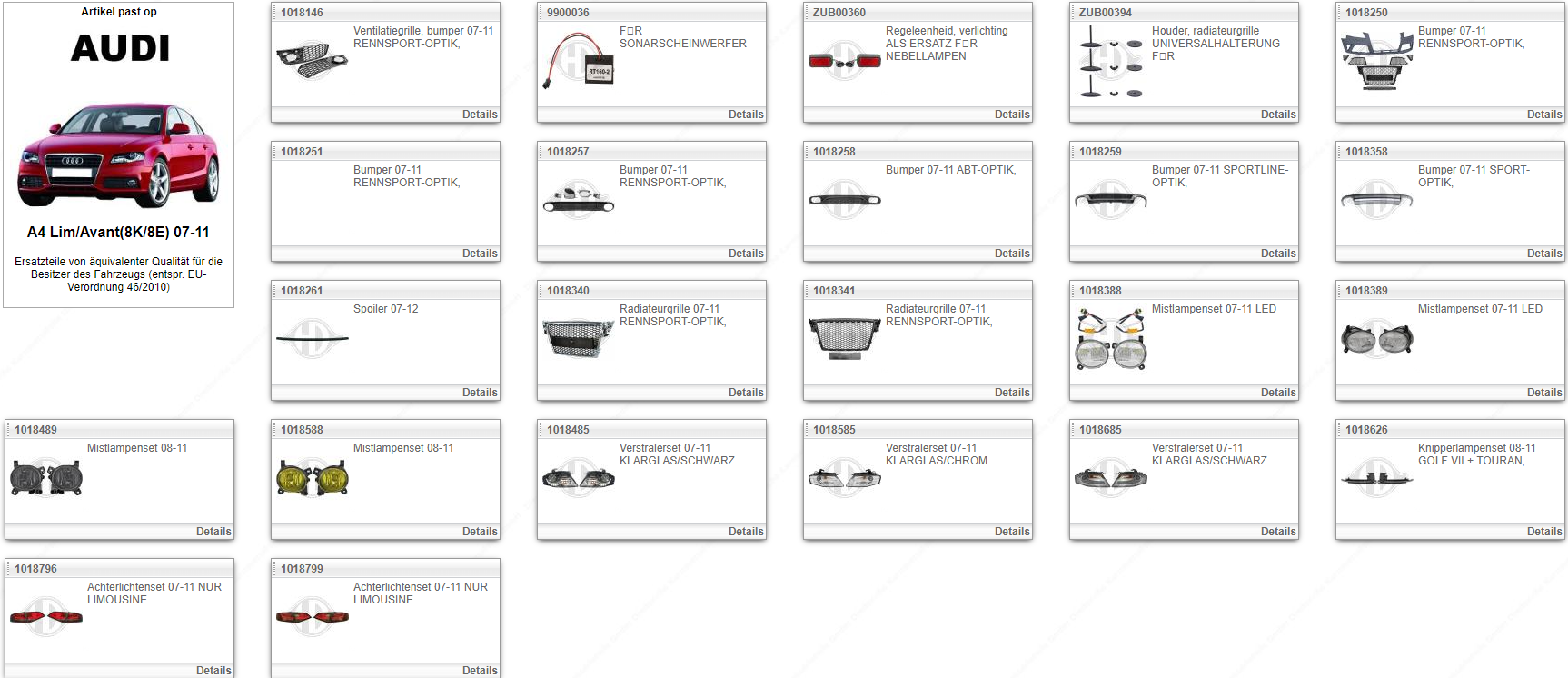
Task: Click the black radiator grille image 1018341
Action: coord(844,338)
